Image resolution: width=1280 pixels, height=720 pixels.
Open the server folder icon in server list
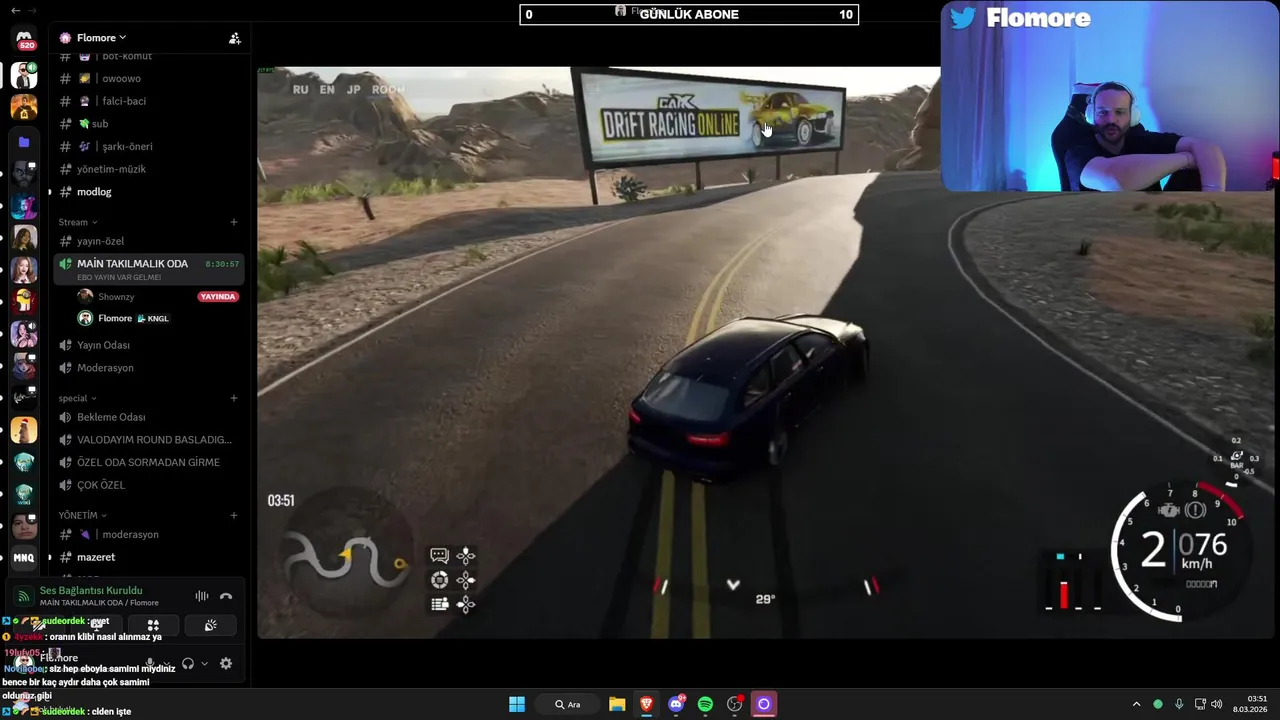tap(24, 142)
